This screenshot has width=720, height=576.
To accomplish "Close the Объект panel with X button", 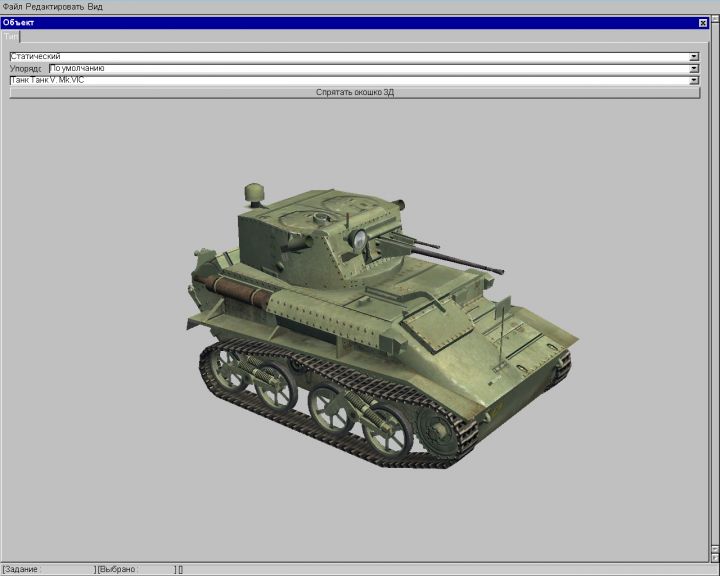I will click(703, 22).
